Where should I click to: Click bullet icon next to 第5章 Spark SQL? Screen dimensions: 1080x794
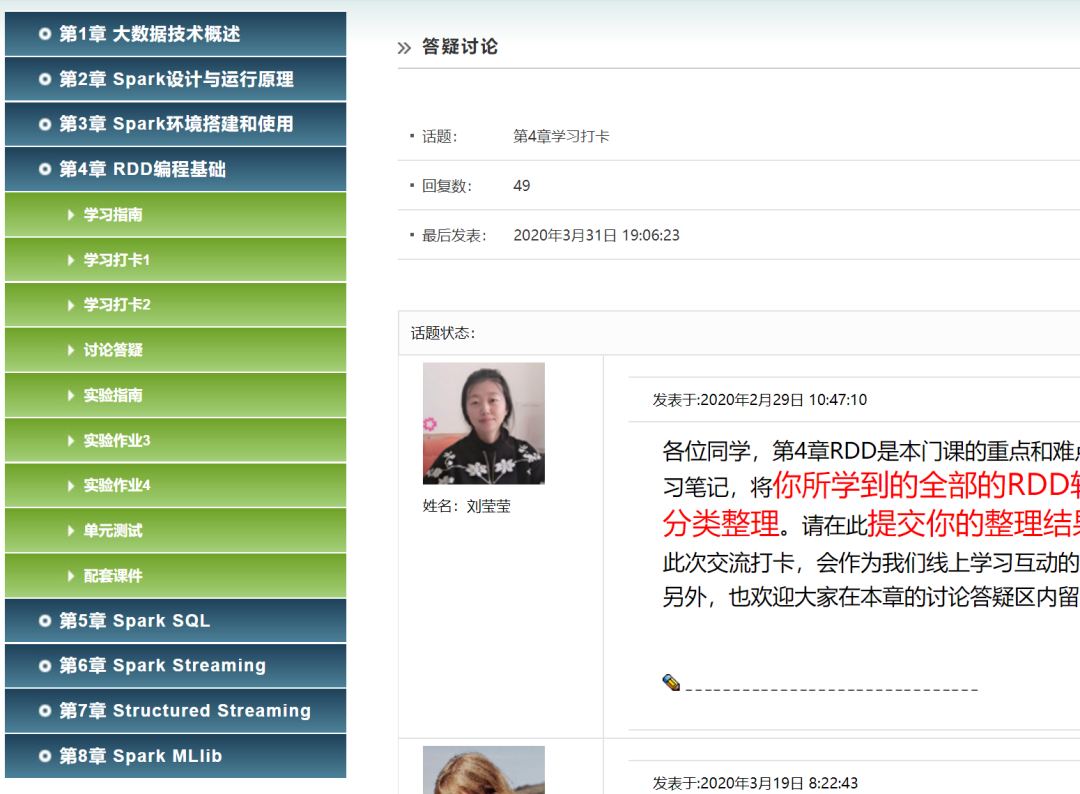(x=45, y=621)
